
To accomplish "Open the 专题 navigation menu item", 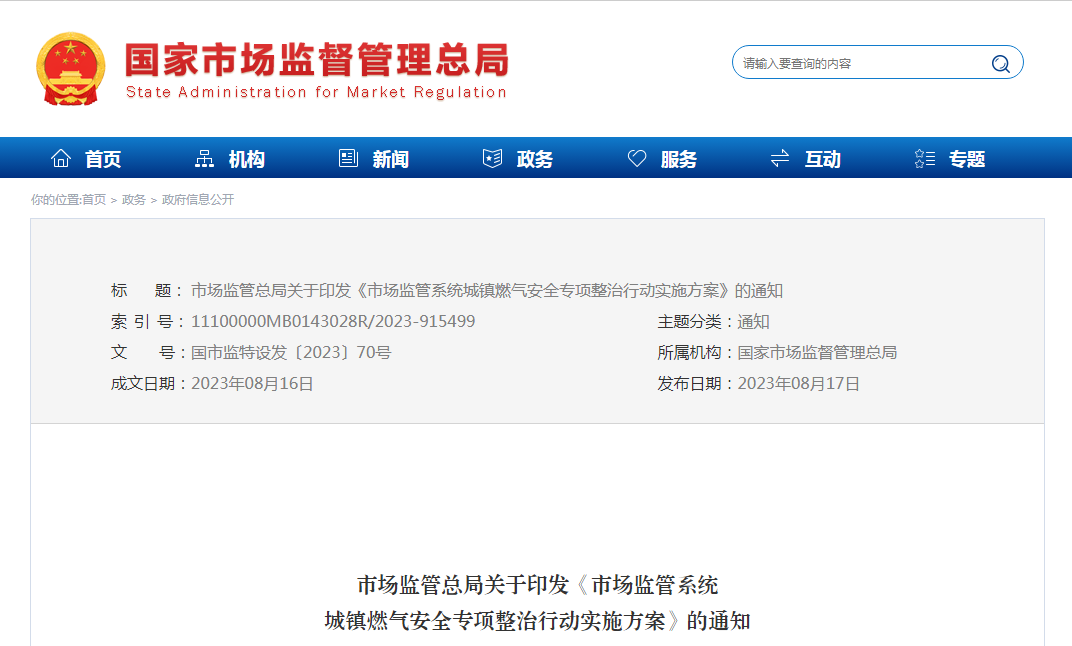I will (x=967, y=160).
